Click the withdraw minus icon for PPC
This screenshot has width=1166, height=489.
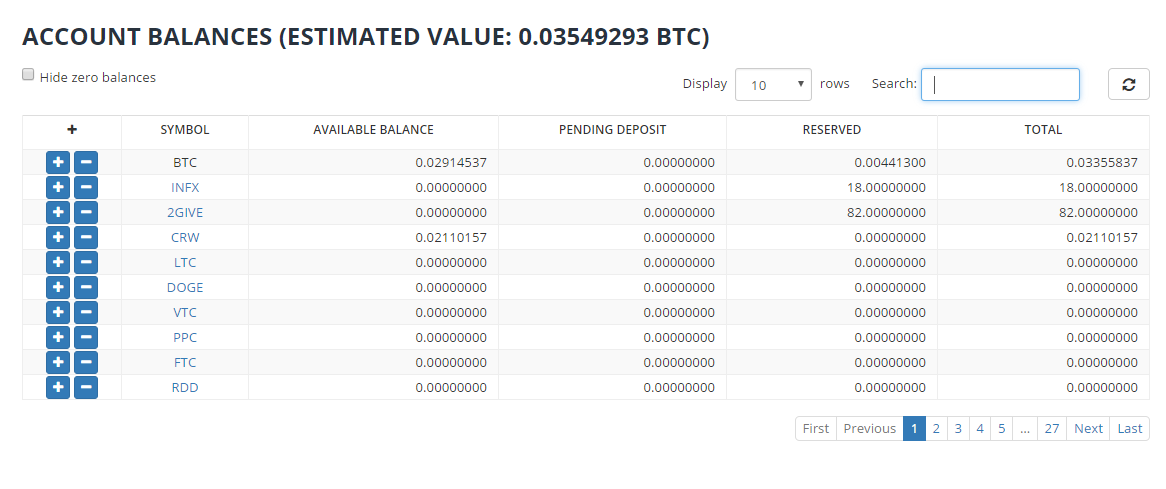coord(86,337)
